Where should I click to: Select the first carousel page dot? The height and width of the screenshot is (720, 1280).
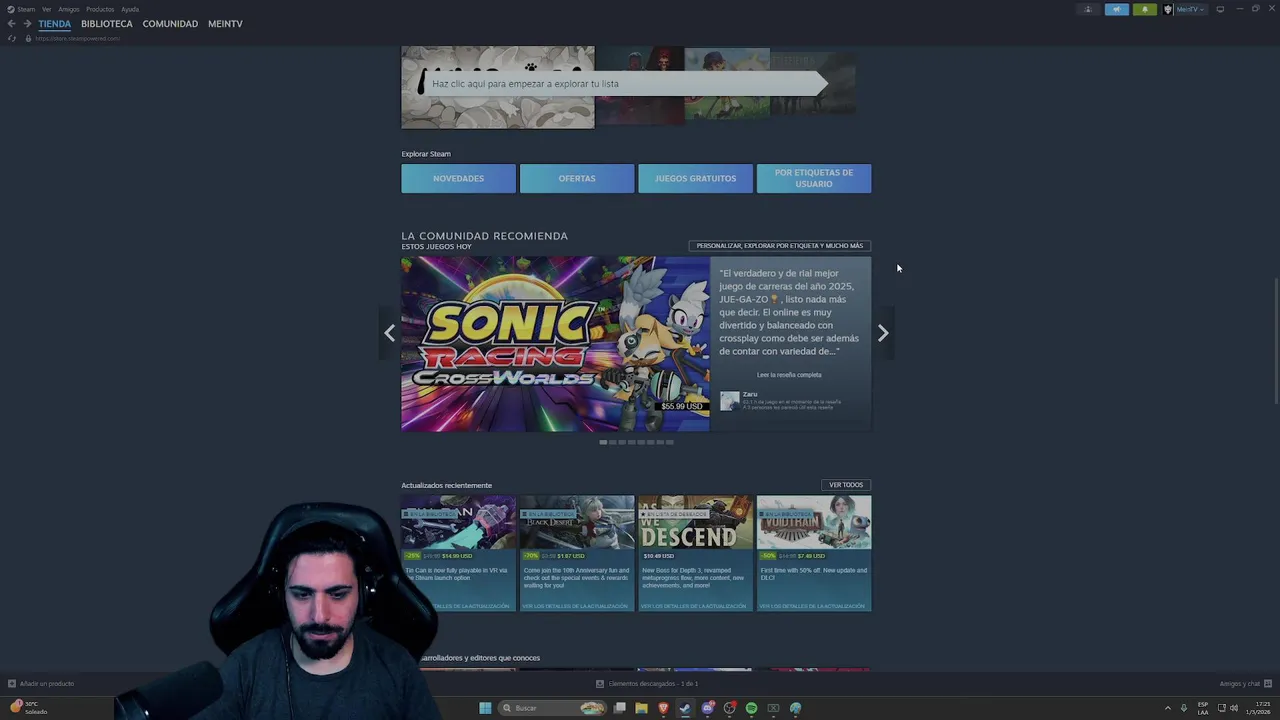[603, 442]
